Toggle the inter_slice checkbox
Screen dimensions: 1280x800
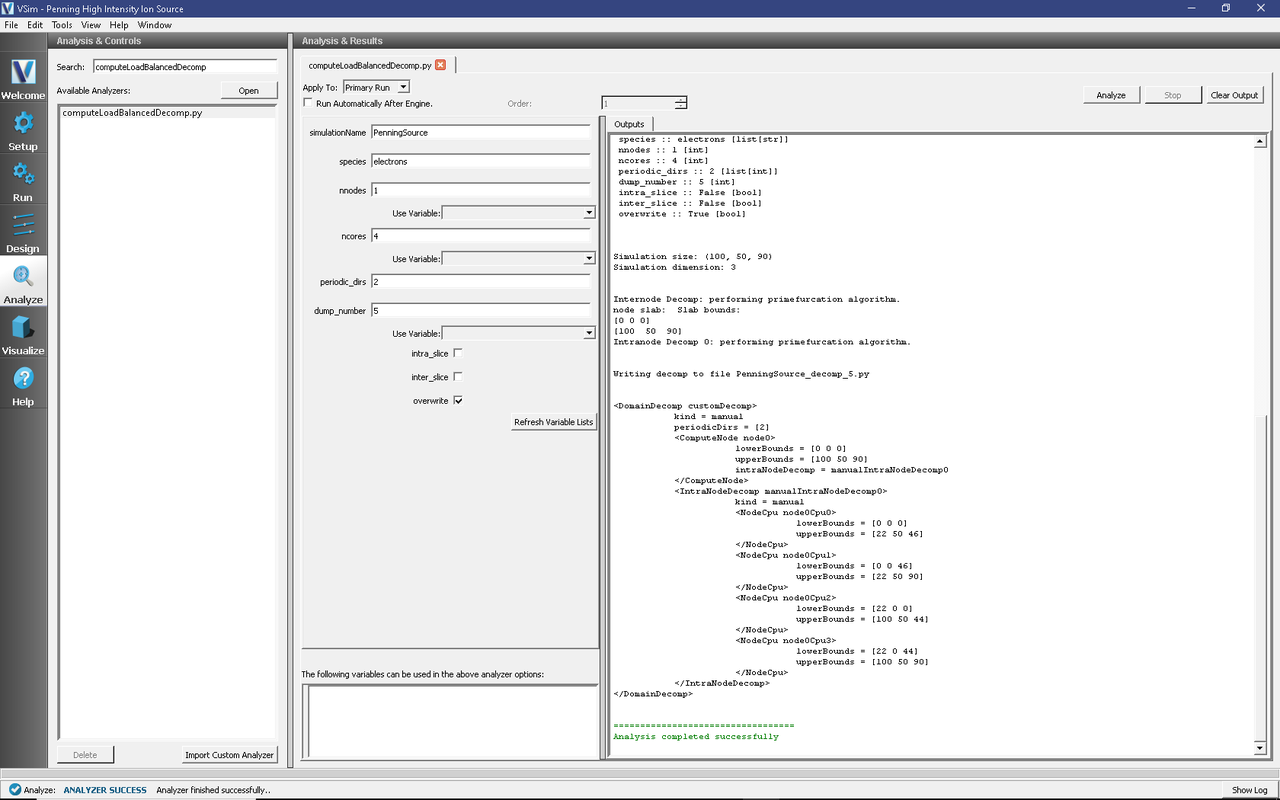[x=458, y=377]
